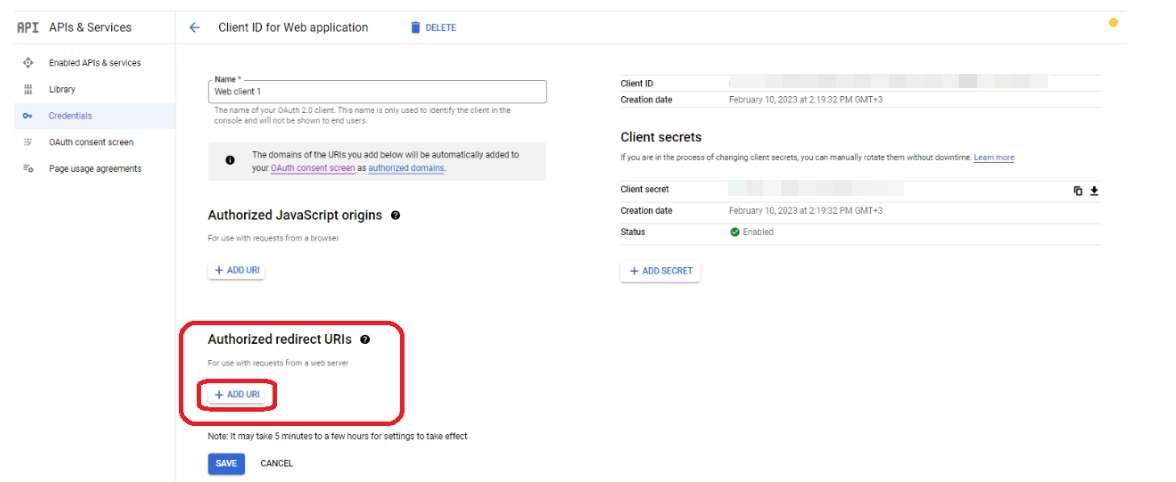Click the Enabled APIs & services icon
The width and height of the screenshot is (1176, 482).
pyautogui.click(x=28, y=63)
